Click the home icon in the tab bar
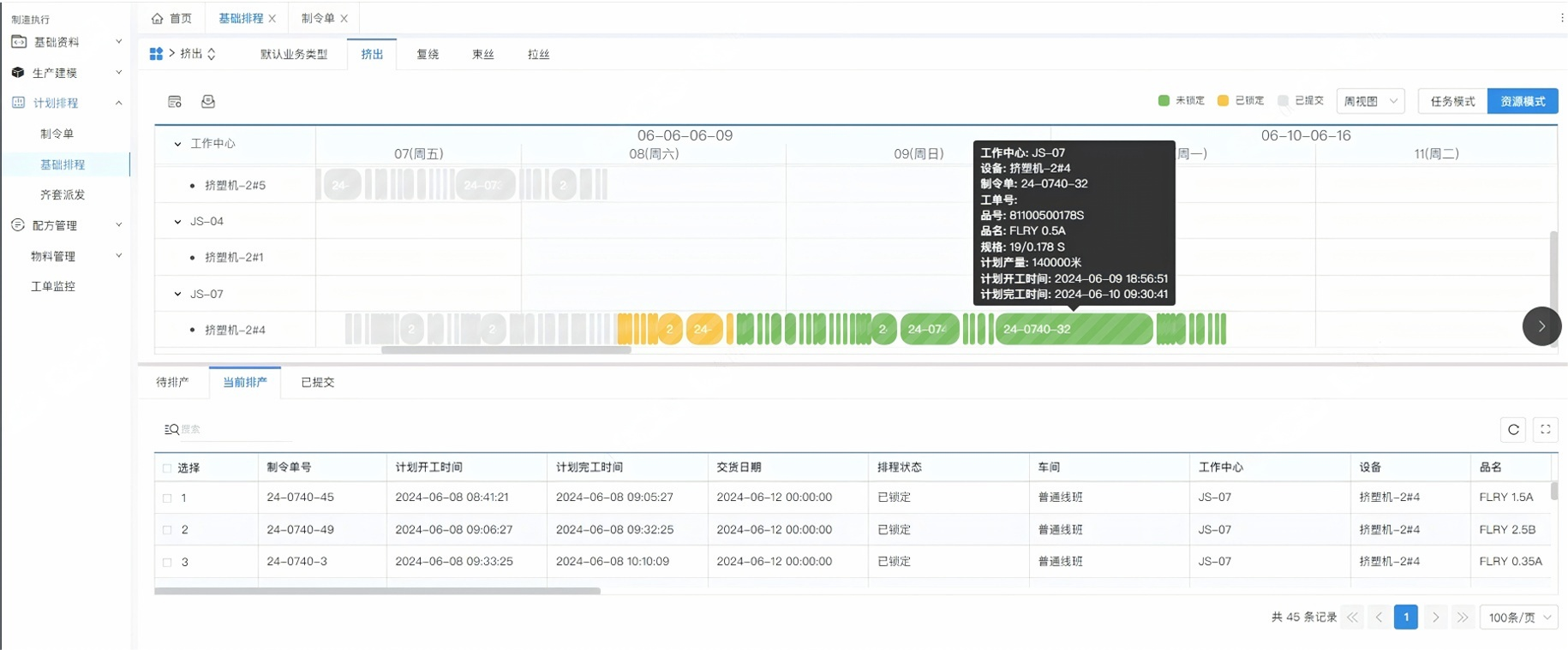This screenshot has height=650, width=1568. pyautogui.click(x=157, y=18)
